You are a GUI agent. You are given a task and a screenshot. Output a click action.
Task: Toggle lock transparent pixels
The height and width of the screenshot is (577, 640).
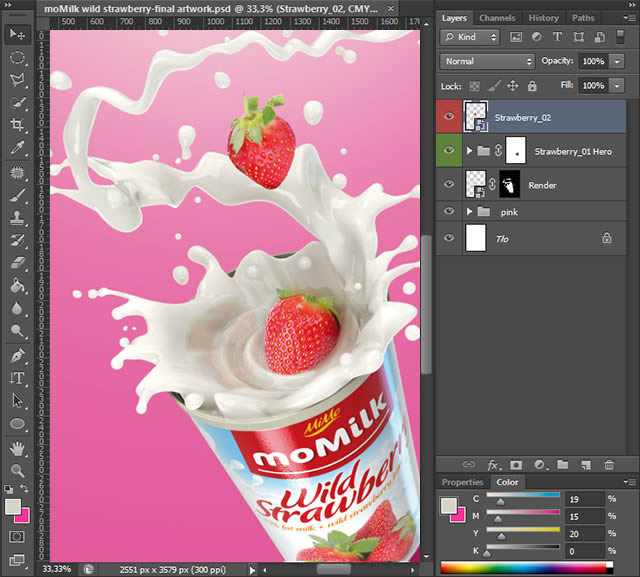point(474,86)
